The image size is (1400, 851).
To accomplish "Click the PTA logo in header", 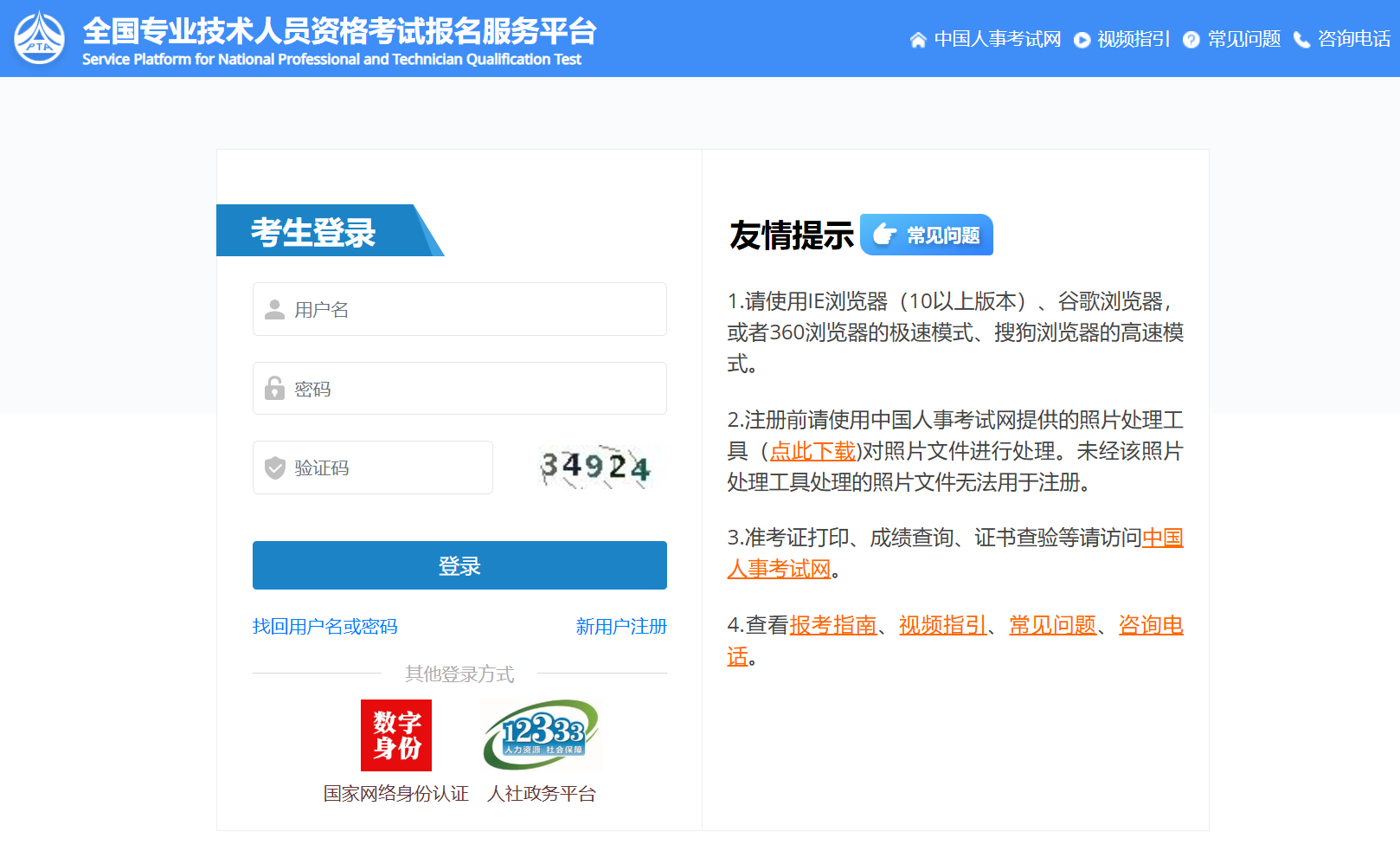I will (39, 38).
